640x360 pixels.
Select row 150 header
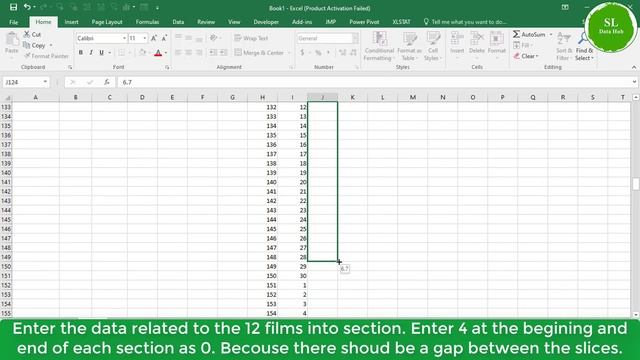point(6,267)
